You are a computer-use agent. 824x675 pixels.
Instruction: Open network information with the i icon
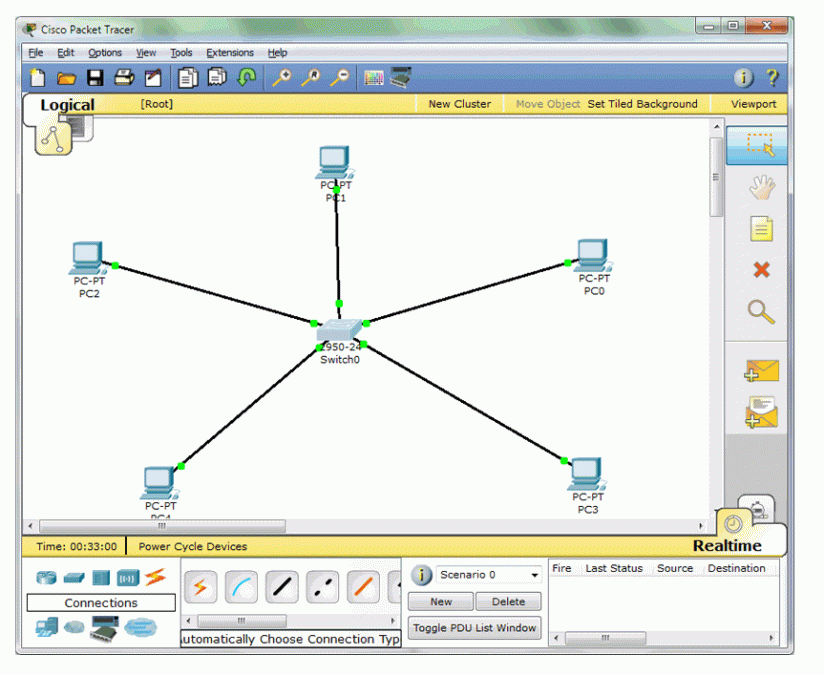[x=743, y=78]
